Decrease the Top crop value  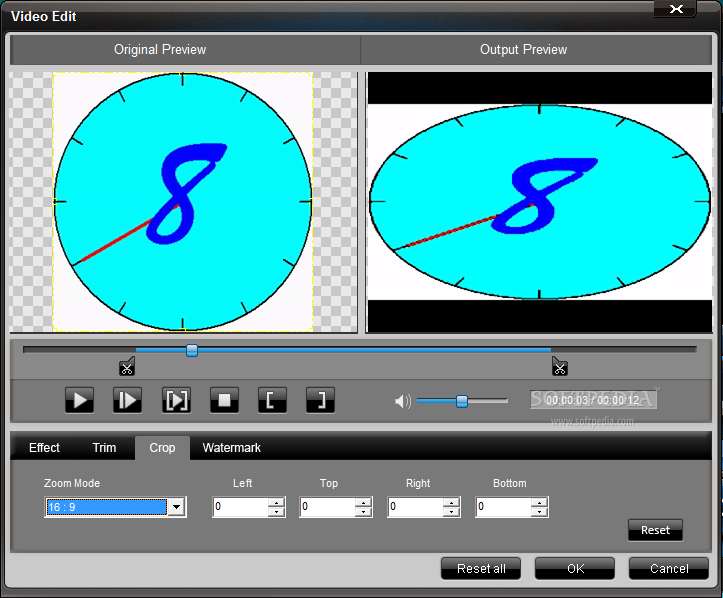coord(363,512)
